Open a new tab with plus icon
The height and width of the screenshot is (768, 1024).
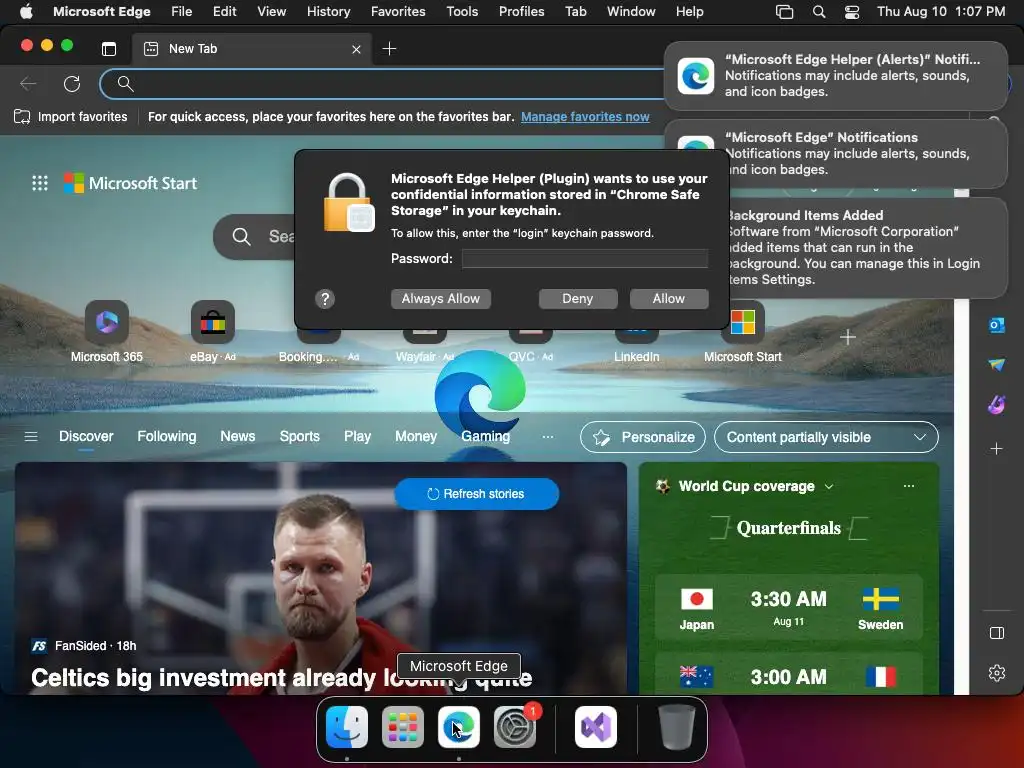(389, 49)
